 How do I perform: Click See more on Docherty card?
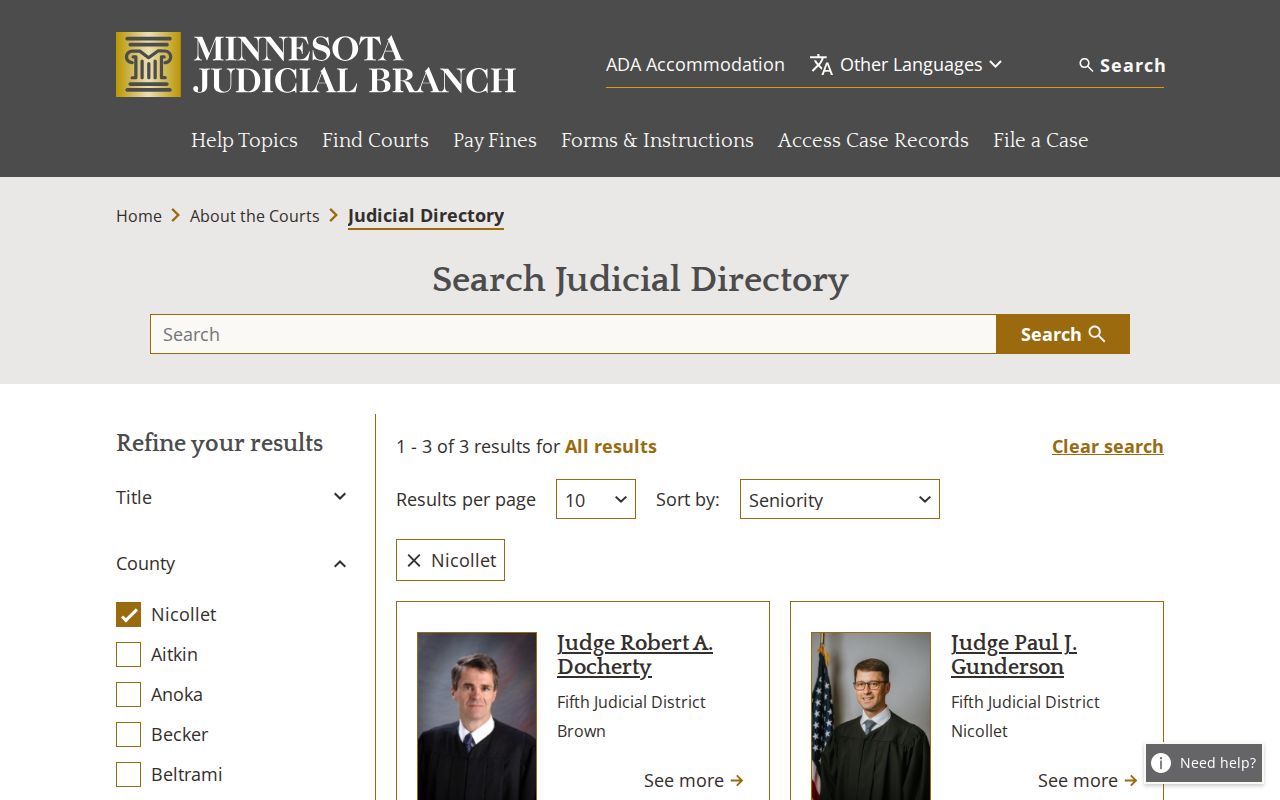(x=694, y=780)
